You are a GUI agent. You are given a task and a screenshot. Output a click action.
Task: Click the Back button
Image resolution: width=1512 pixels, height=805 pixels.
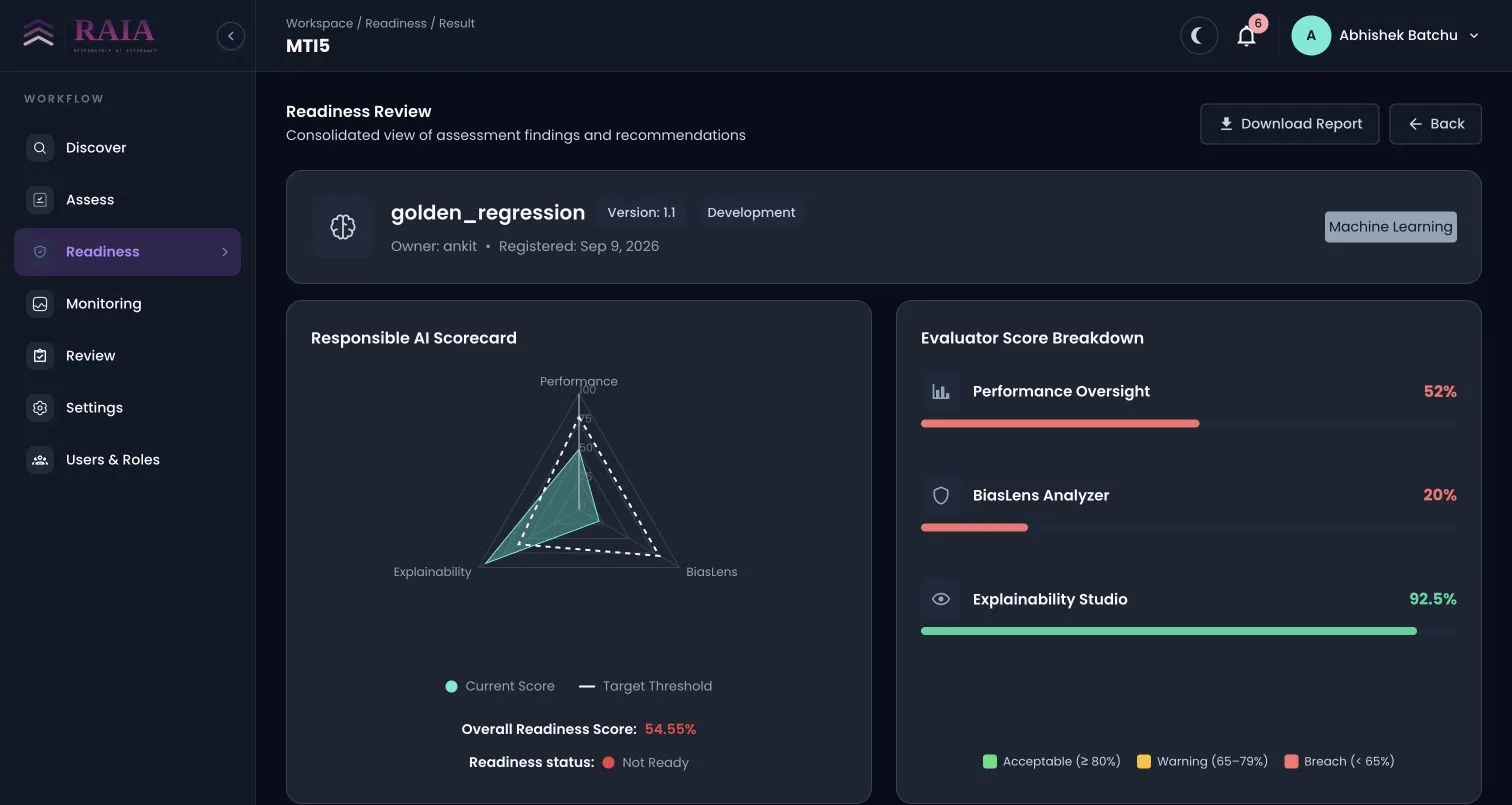pyautogui.click(x=1436, y=124)
